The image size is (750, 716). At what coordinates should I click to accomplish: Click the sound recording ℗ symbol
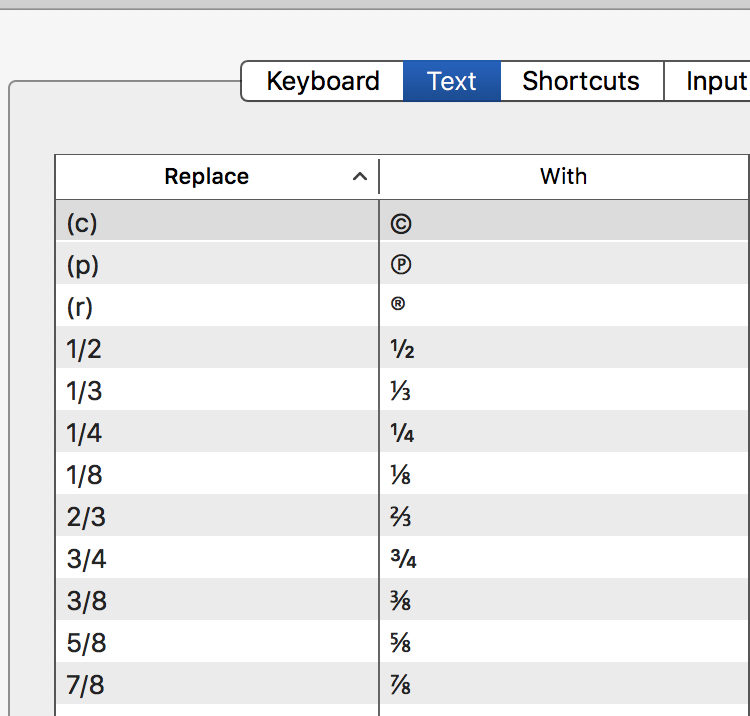(401, 266)
